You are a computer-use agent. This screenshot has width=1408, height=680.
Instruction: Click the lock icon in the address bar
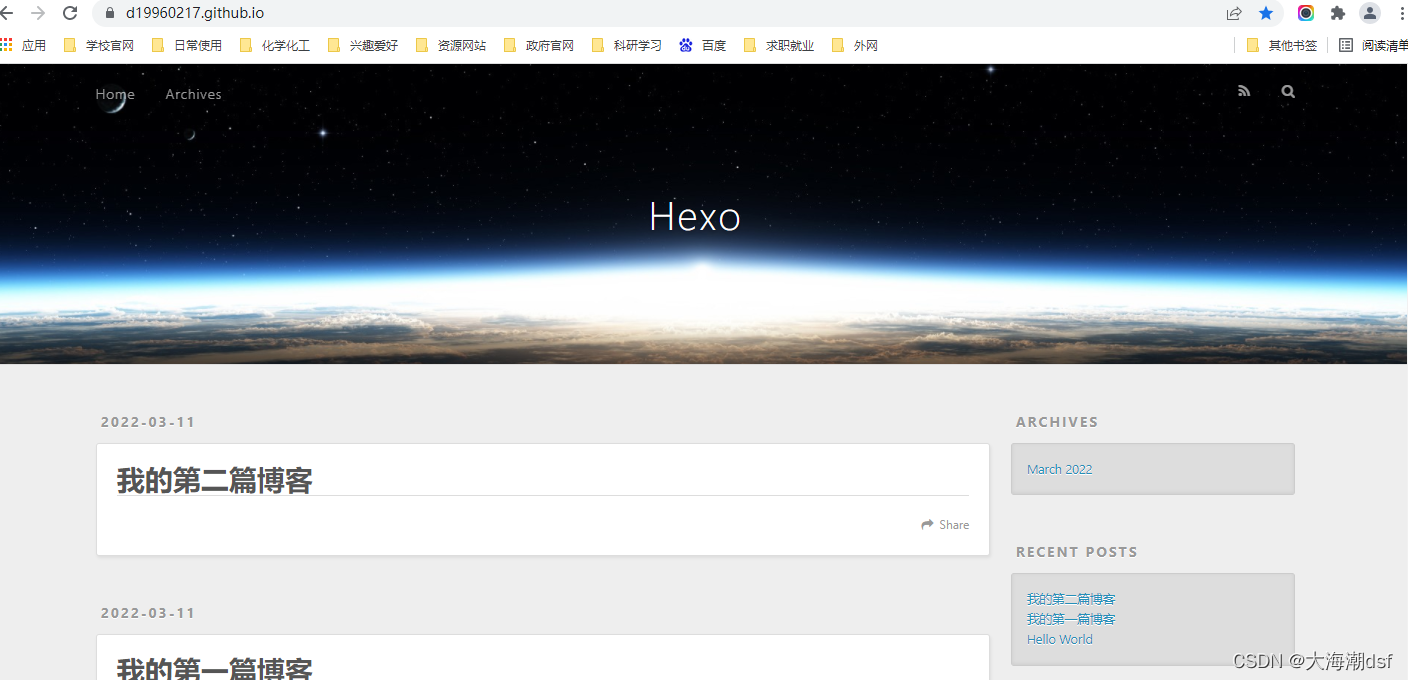tap(110, 13)
